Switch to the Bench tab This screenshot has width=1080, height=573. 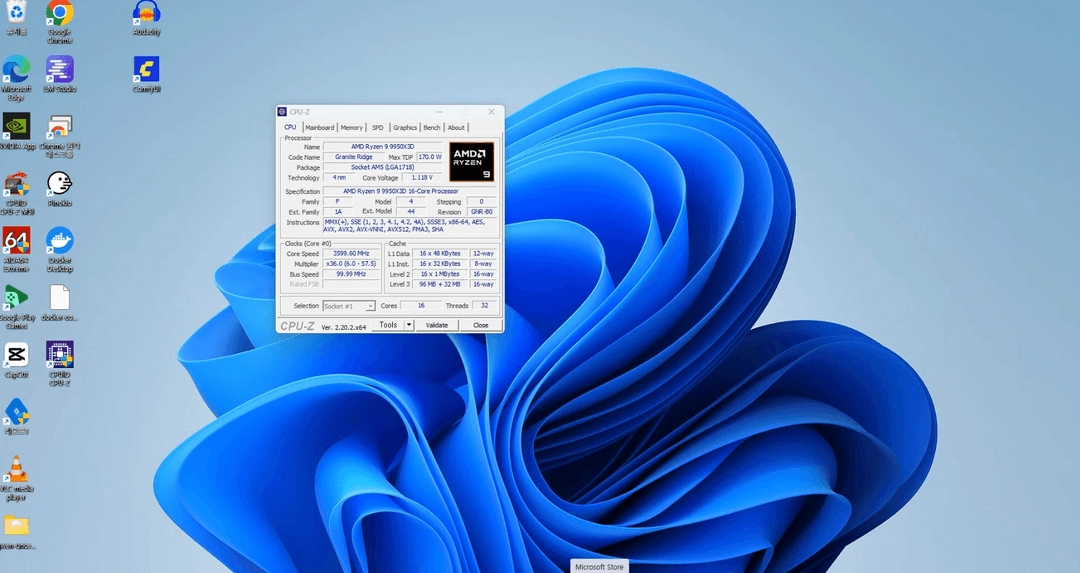(x=432, y=127)
